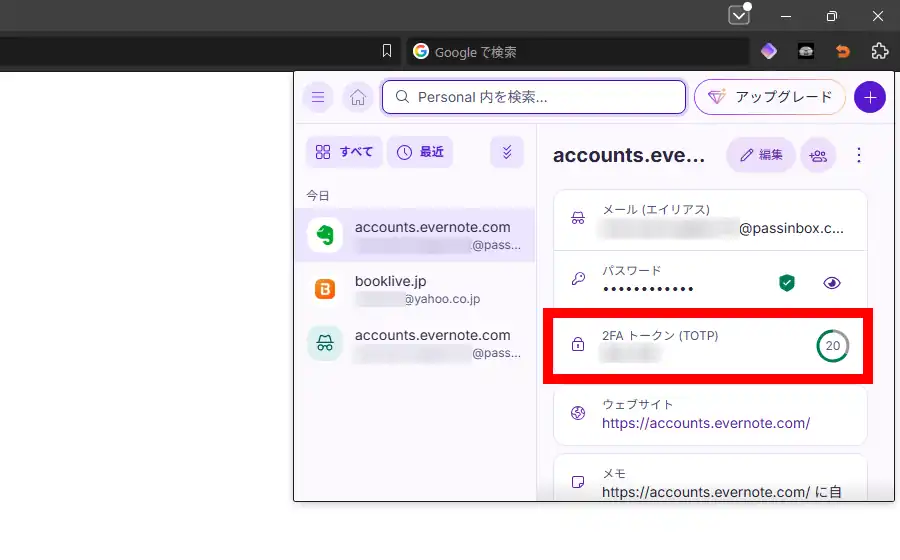Click the アップグレード upgrade button

point(770,97)
